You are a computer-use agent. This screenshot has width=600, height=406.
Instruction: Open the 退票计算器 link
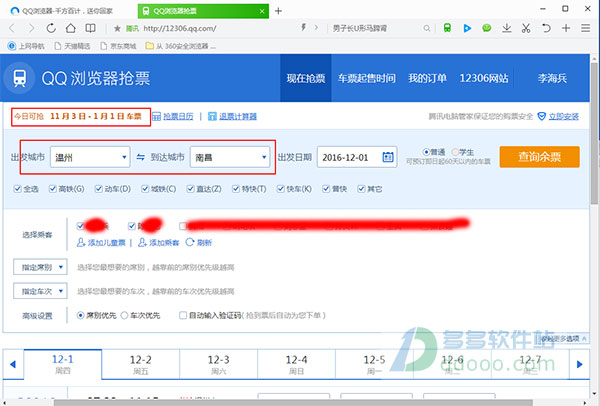238,116
